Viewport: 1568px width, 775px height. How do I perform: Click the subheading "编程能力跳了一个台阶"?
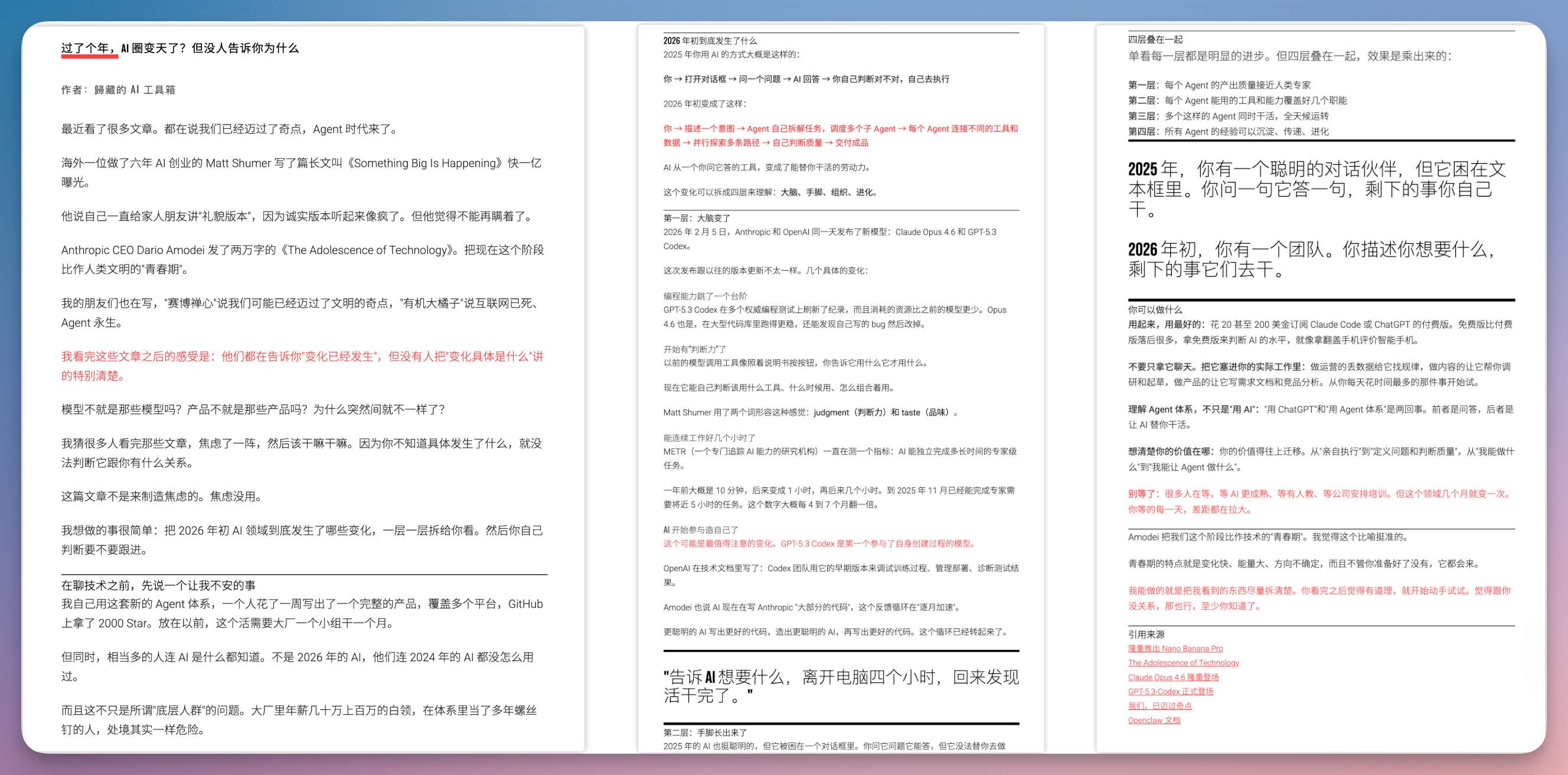click(x=705, y=296)
